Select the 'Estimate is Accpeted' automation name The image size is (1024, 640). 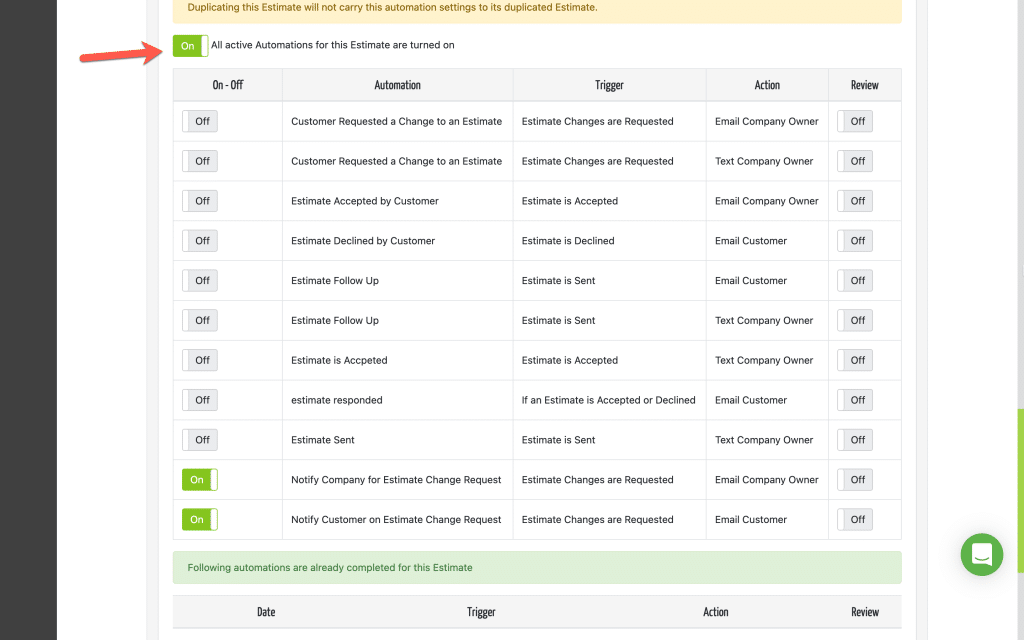pyautogui.click(x=340, y=360)
